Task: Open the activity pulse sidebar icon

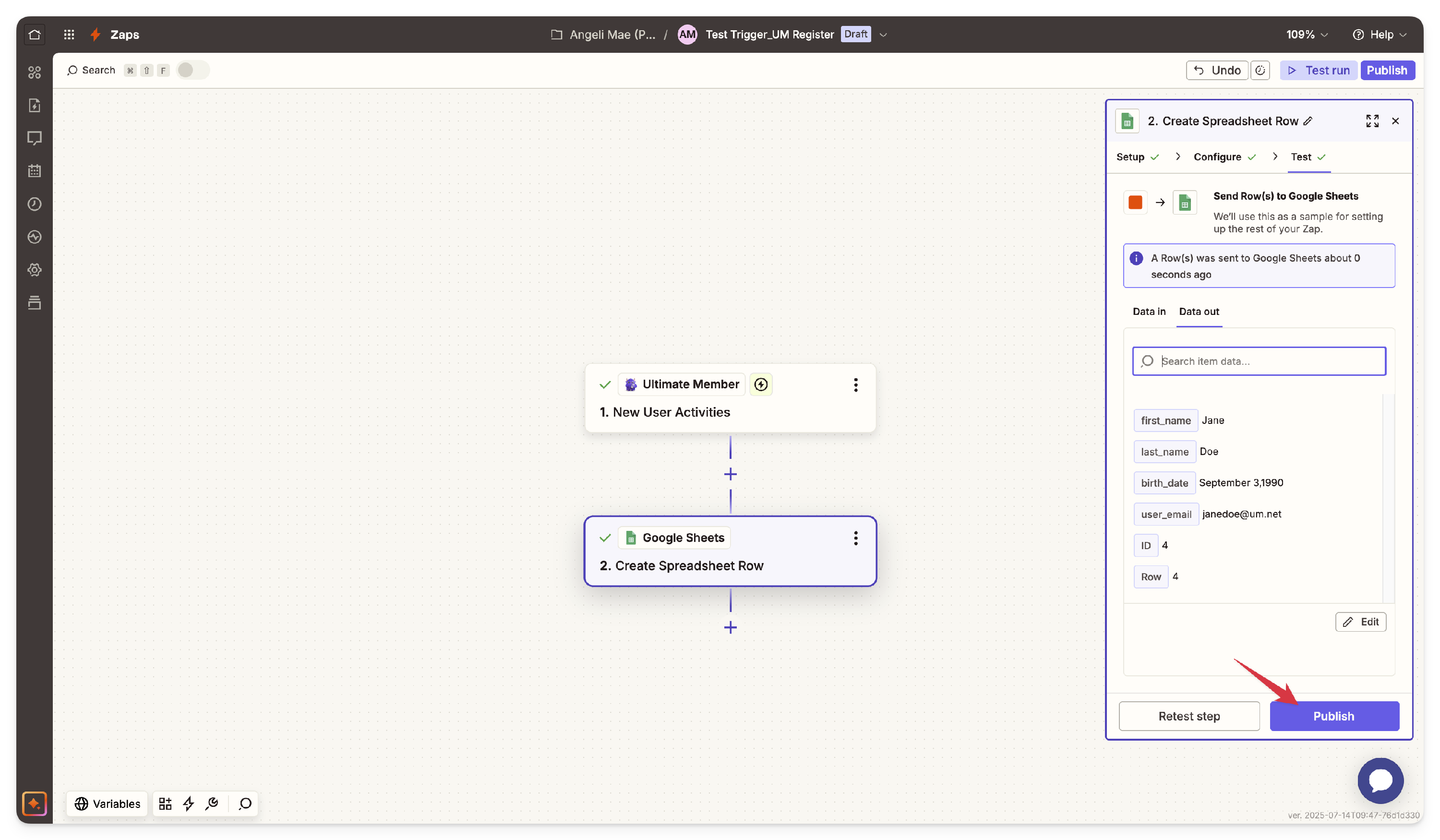Action: pos(34,237)
